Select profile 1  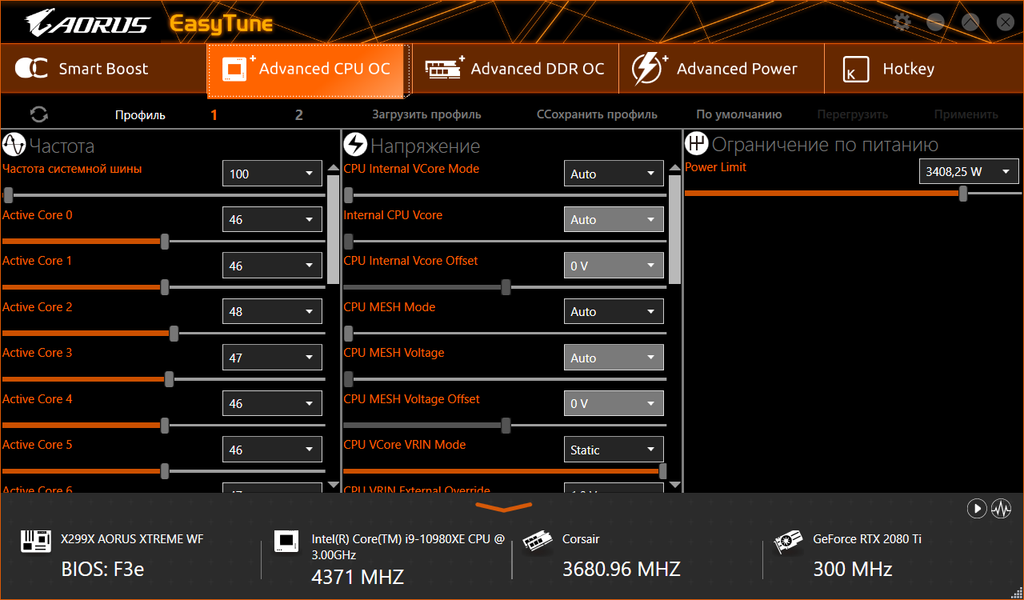(x=214, y=115)
